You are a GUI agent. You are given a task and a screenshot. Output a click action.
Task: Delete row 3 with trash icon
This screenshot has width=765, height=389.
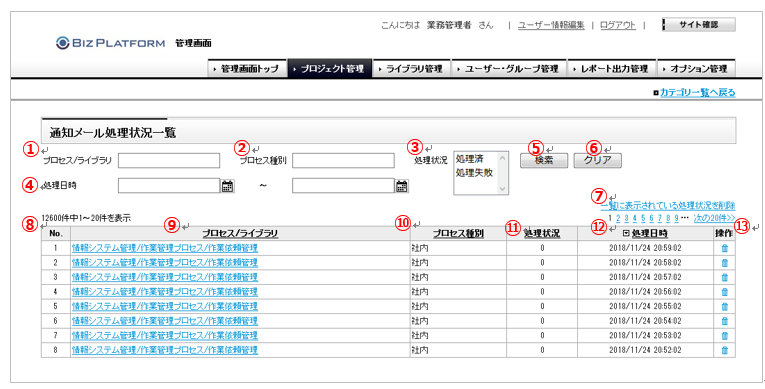pos(725,277)
